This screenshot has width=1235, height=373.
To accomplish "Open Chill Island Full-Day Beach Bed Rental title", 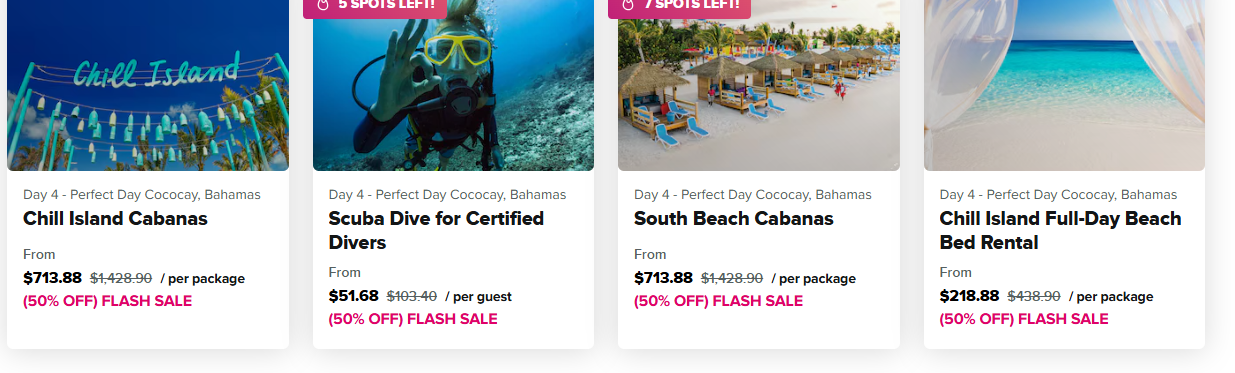I will [1060, 230].
